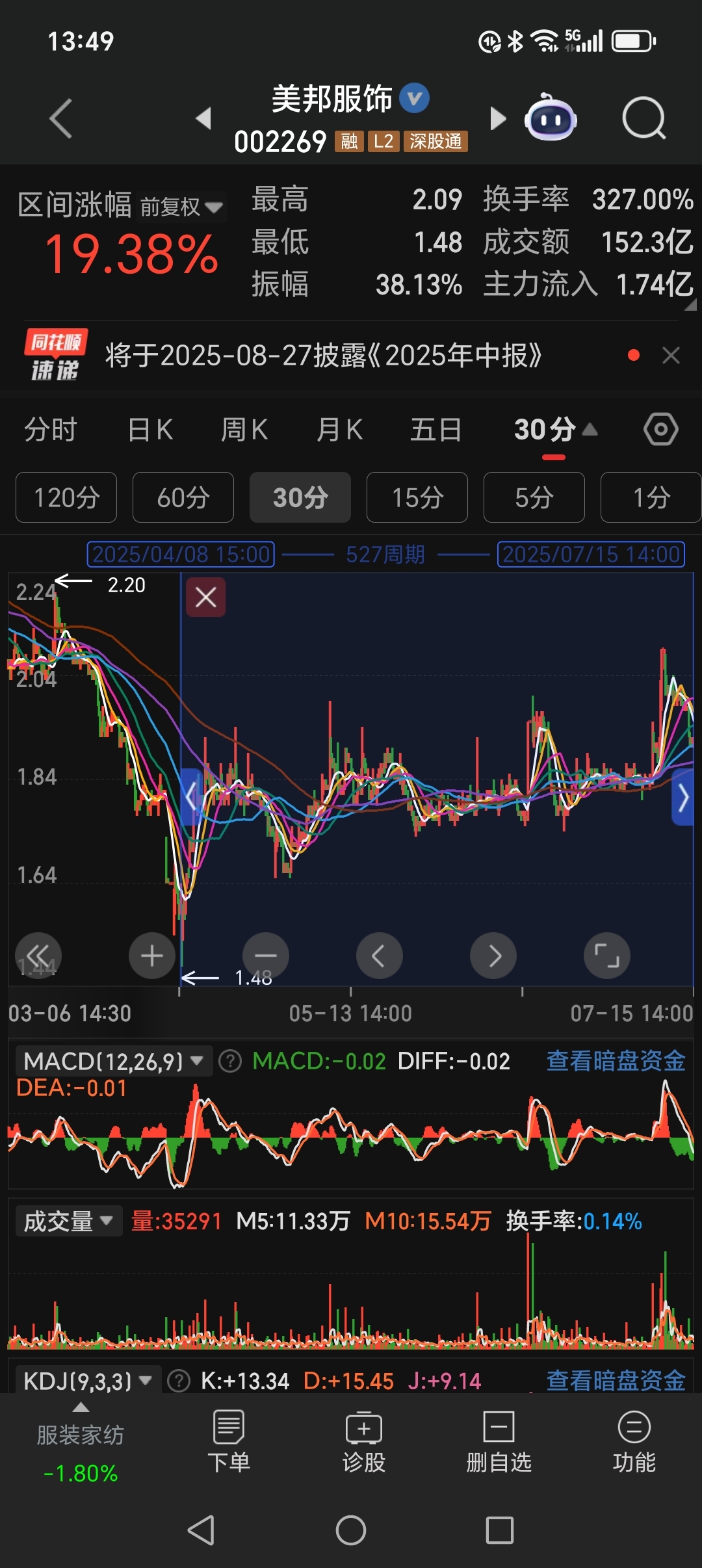Go to next stock with right triangle
The image size is (702, 1568).
[x=498, y=118]
